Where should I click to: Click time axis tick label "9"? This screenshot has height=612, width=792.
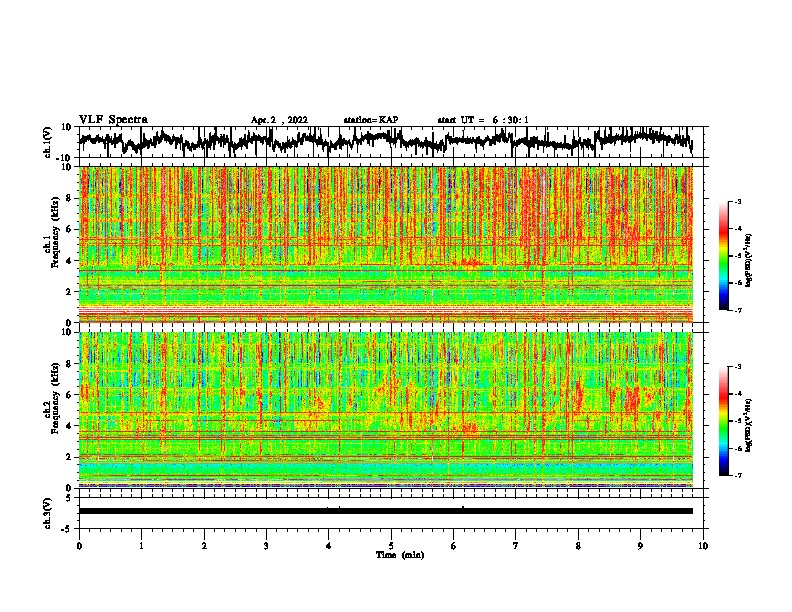[640, 546]
